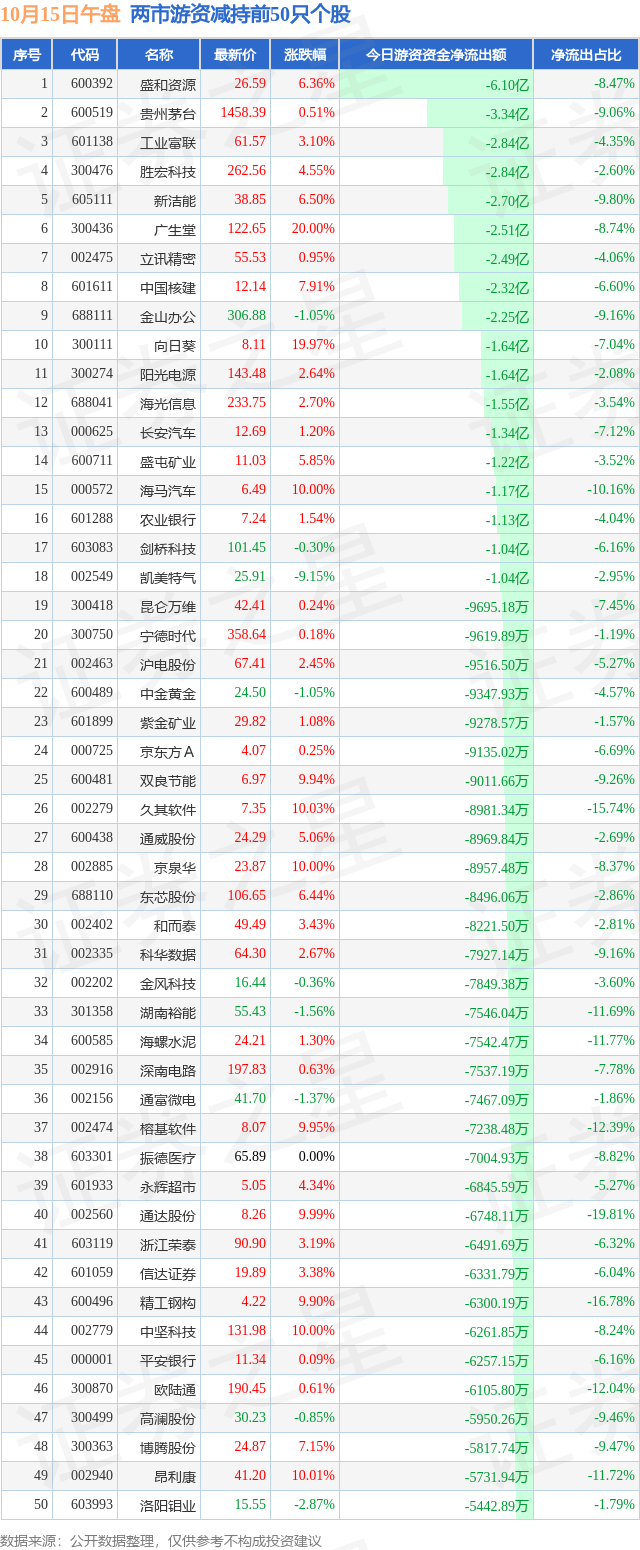Click the 净流出占比 column header

pyautogui.click(x=586, y=54)
